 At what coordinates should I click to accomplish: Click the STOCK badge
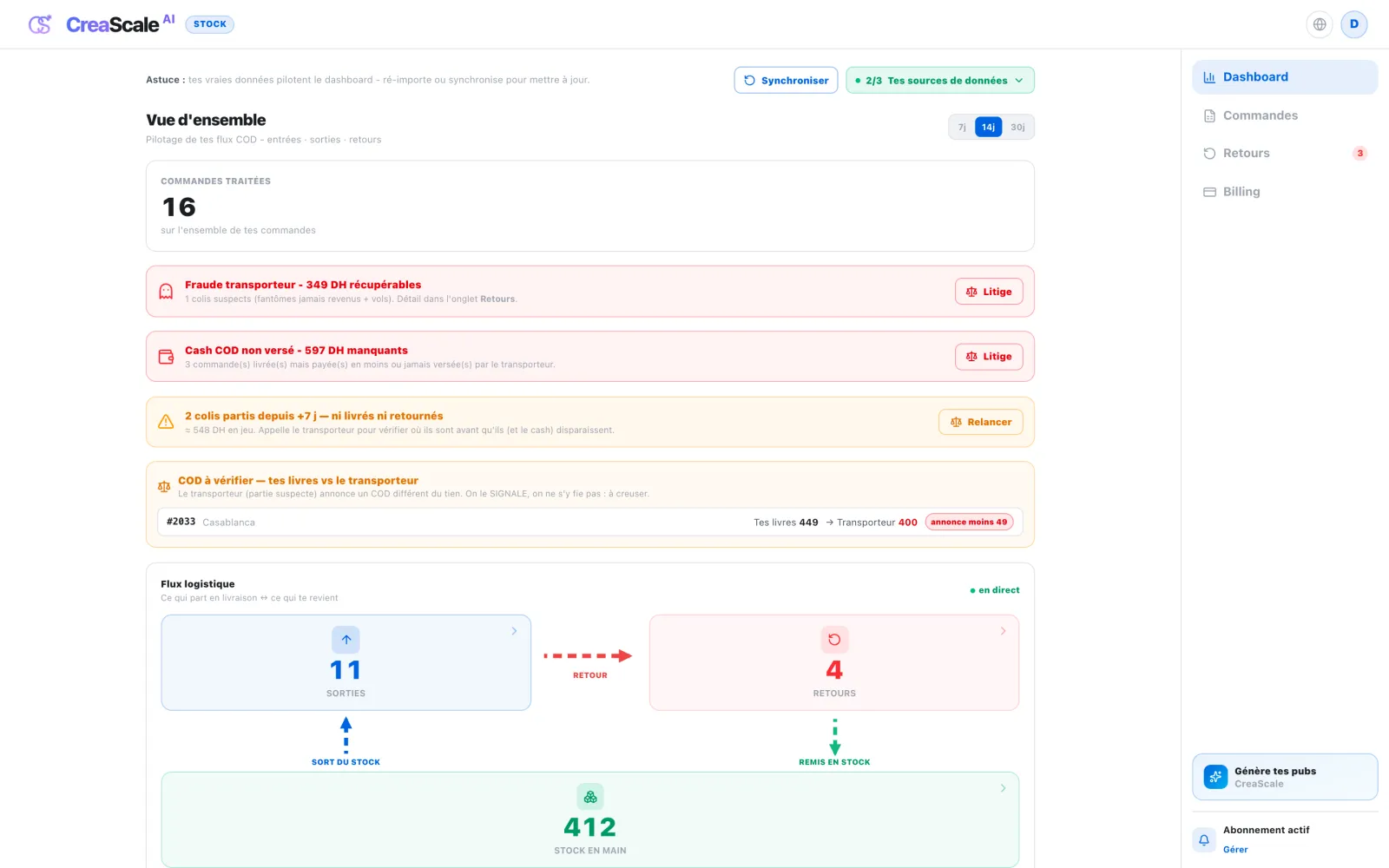(x=210, y=24)
